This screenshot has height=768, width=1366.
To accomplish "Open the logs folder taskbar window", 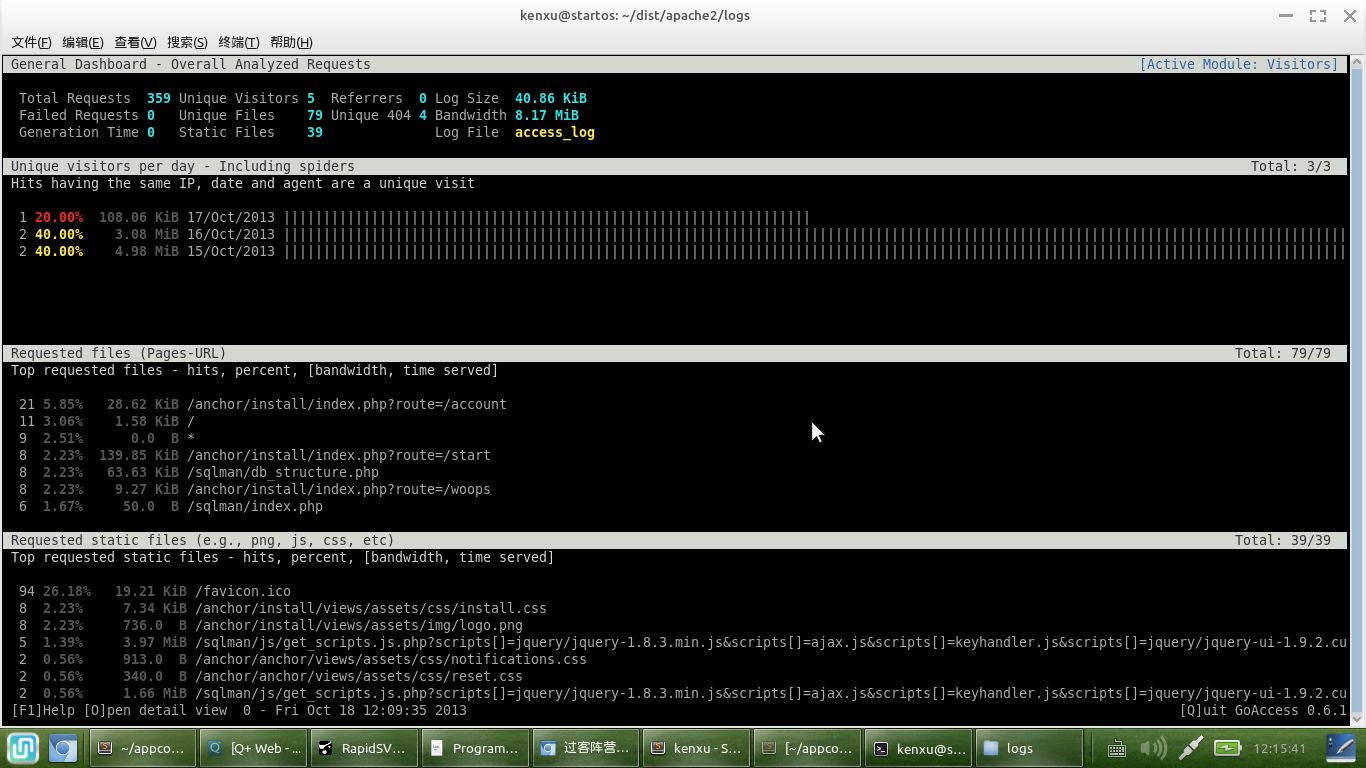I will pyautogui.click(x=1028, y=748).
